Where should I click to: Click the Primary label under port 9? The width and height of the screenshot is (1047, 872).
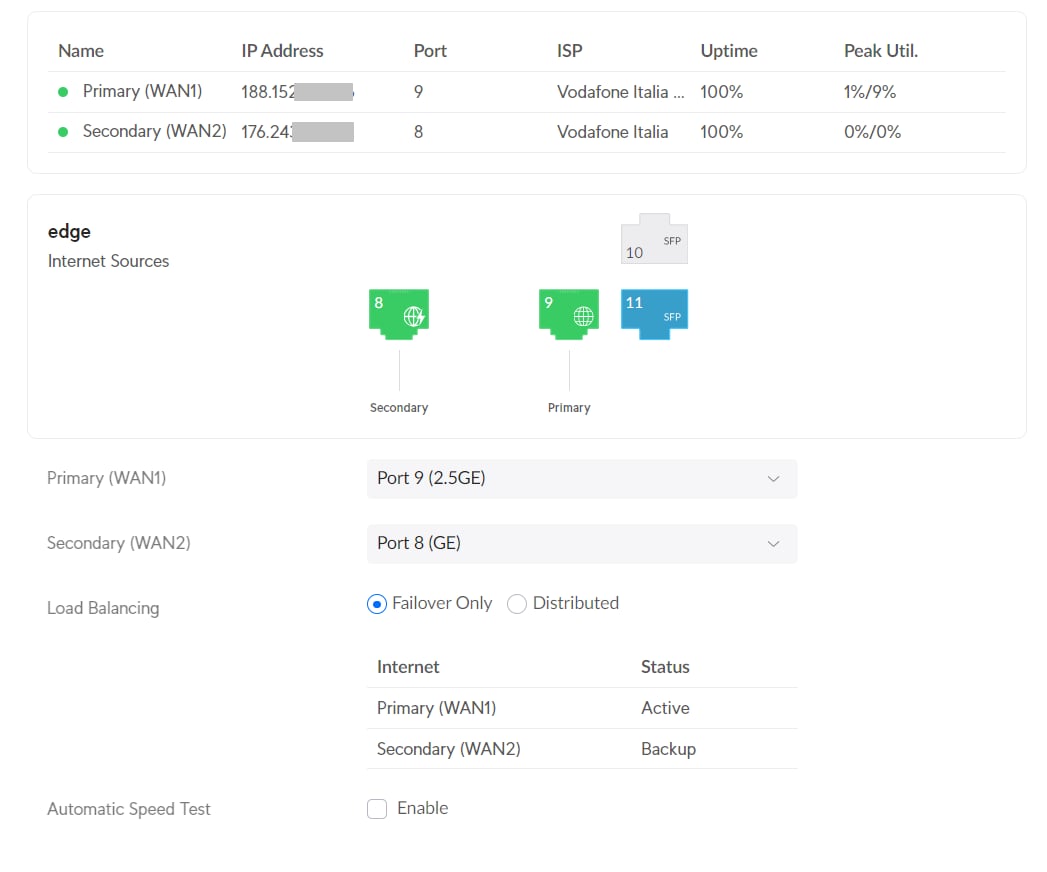click(x=569, y=408)
